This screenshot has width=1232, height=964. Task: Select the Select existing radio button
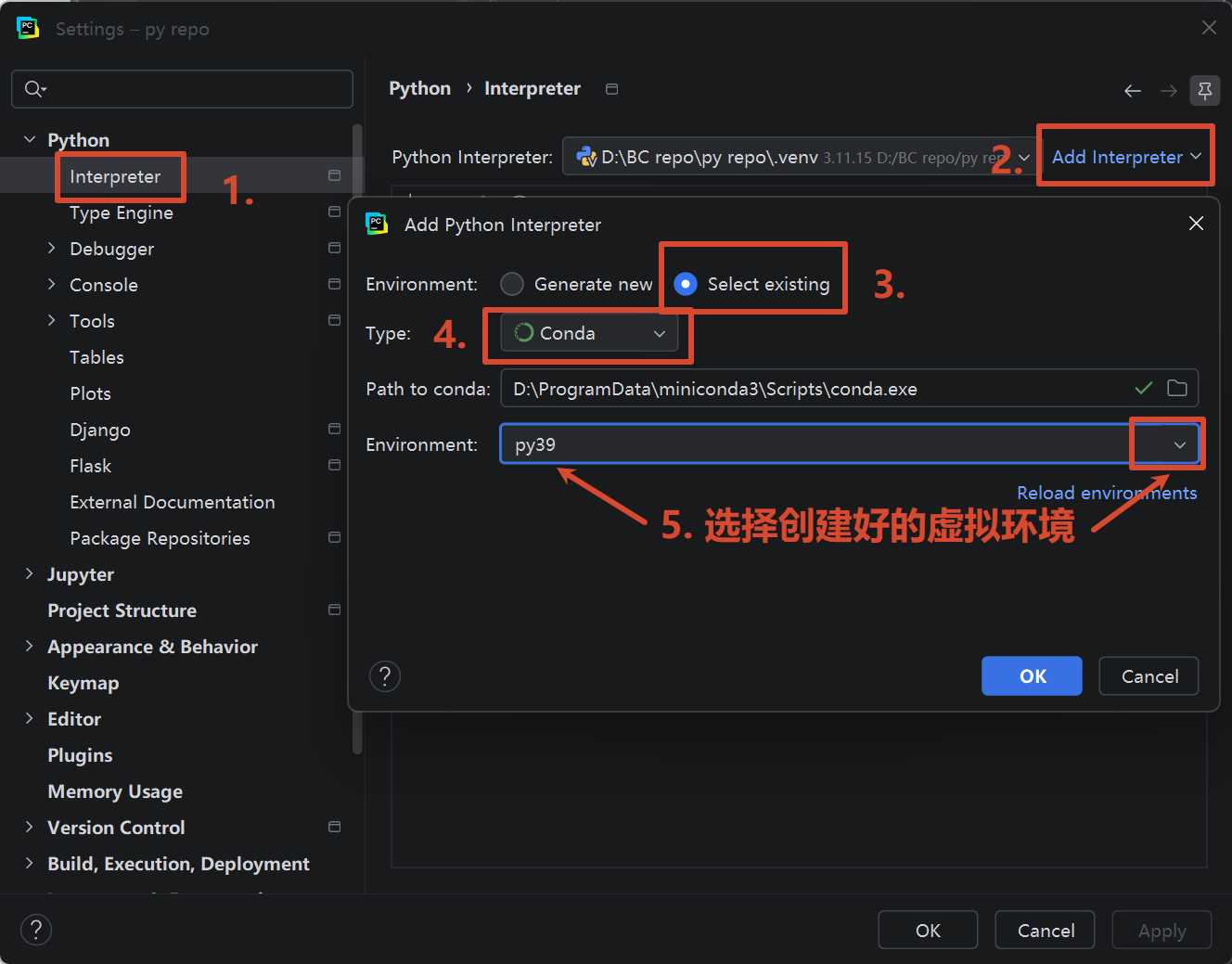[685, 284]
